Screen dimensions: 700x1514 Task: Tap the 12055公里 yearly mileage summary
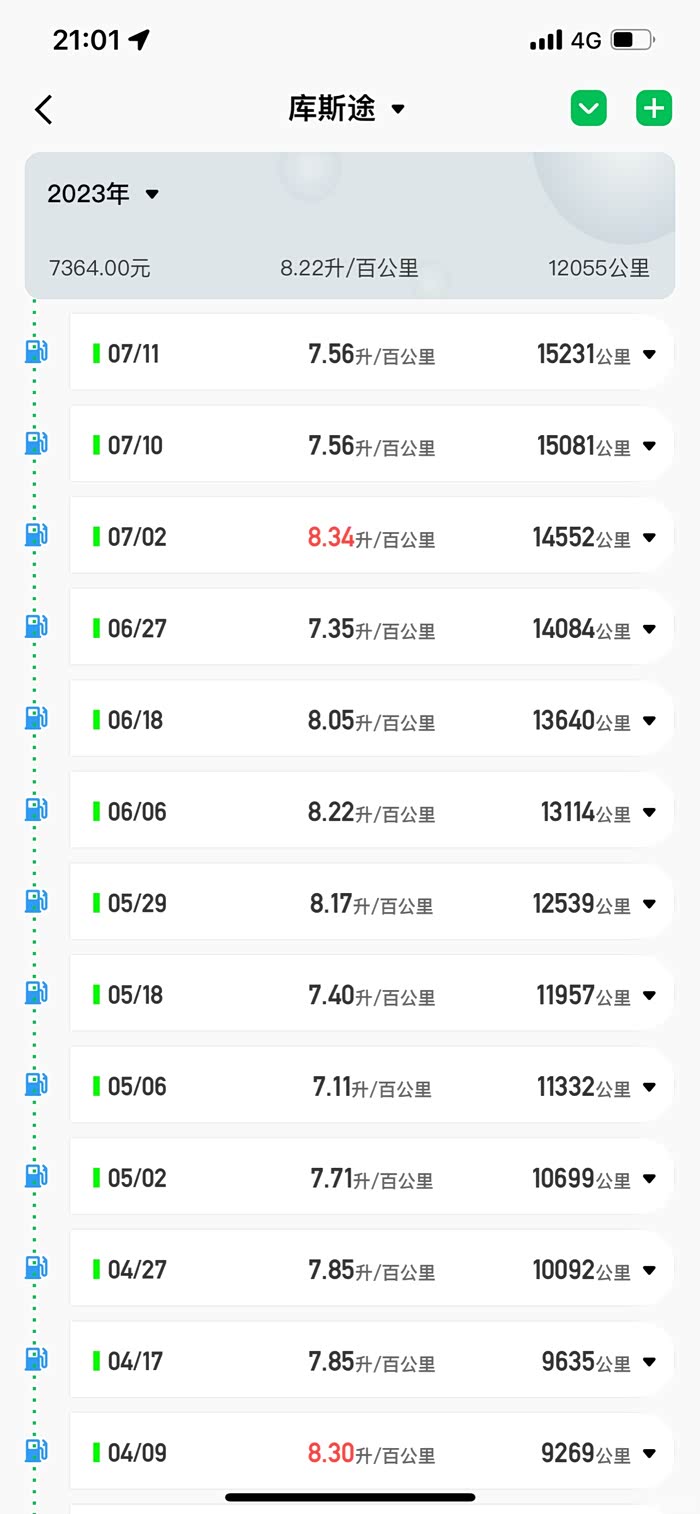(598, 268)
